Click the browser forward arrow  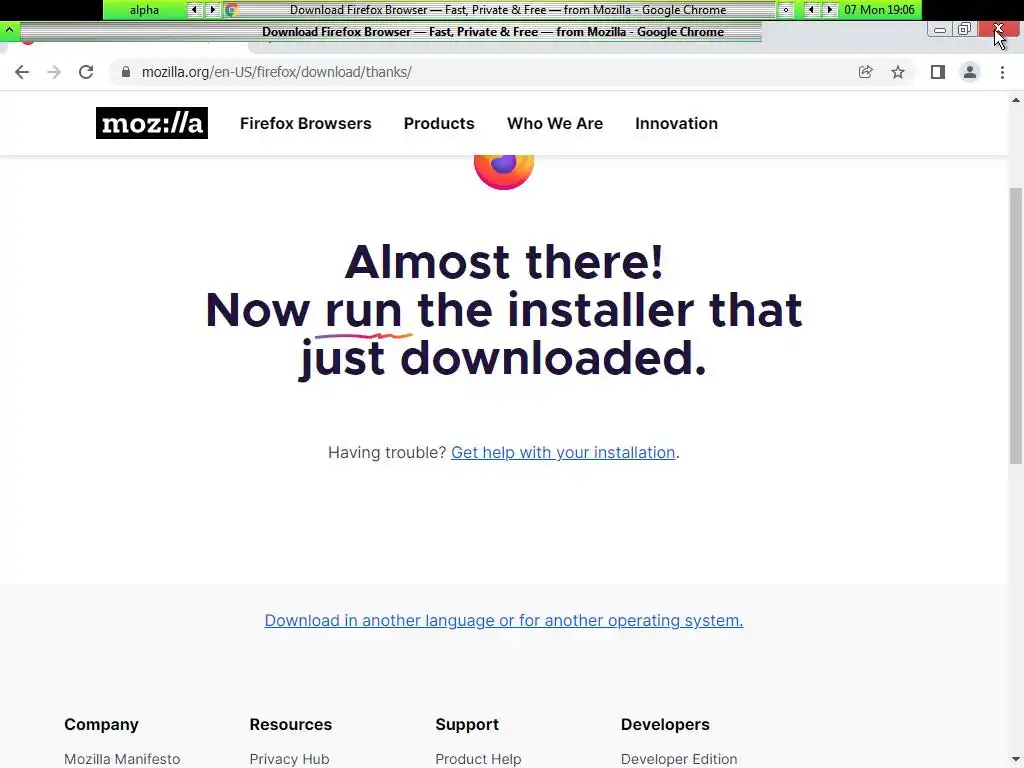pyautogui.click(x=54, y=72)
